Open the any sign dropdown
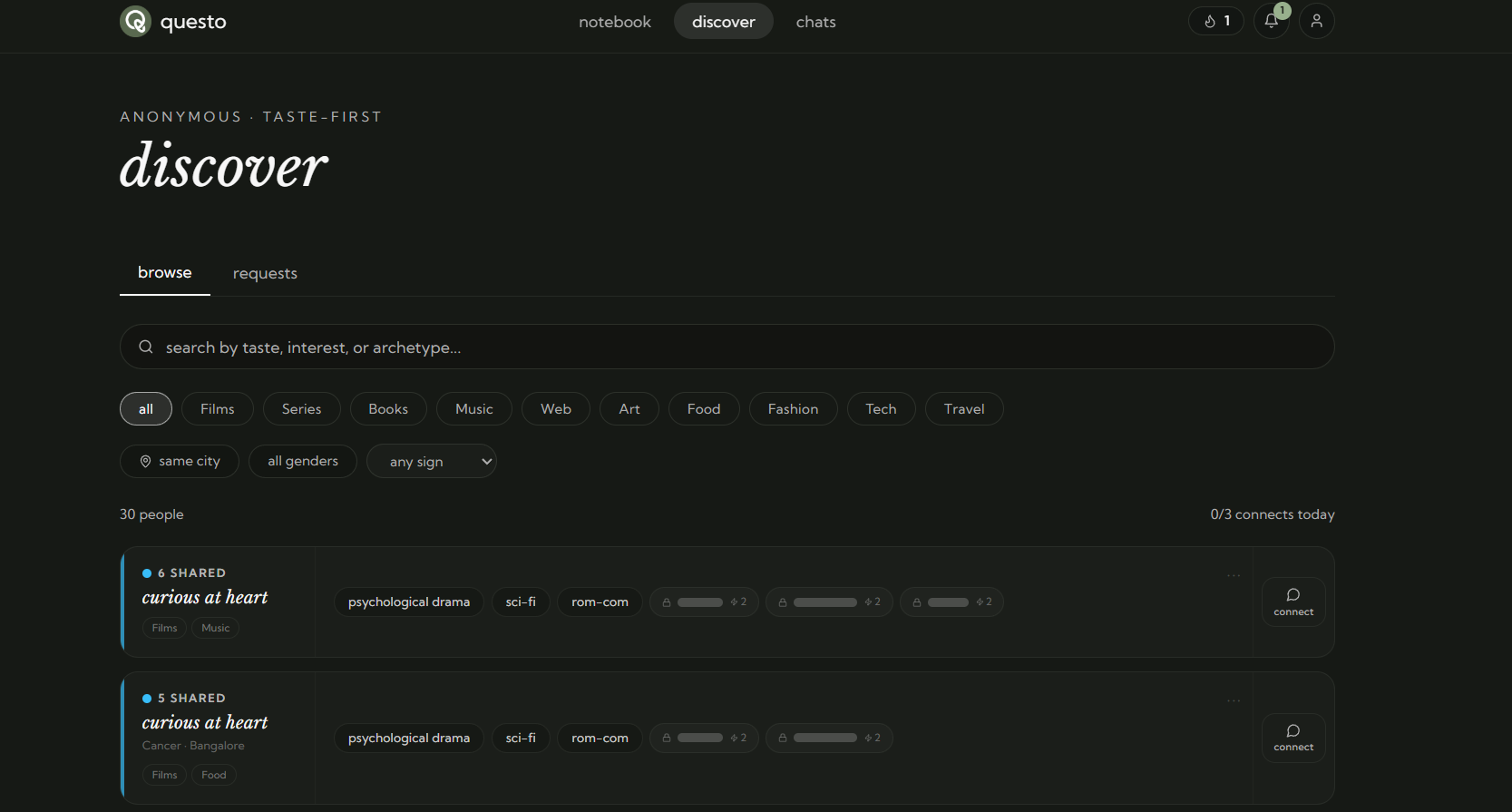The height and width of the screenshot is (812, 1512). tap(432, 461)
